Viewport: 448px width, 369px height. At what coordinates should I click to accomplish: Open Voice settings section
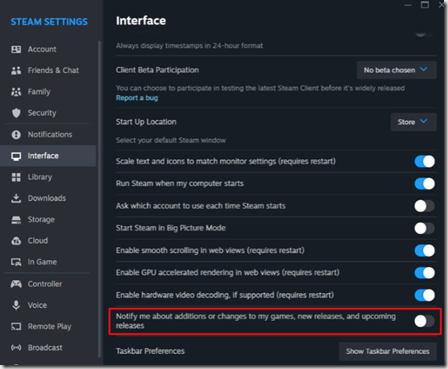(48, 305)
